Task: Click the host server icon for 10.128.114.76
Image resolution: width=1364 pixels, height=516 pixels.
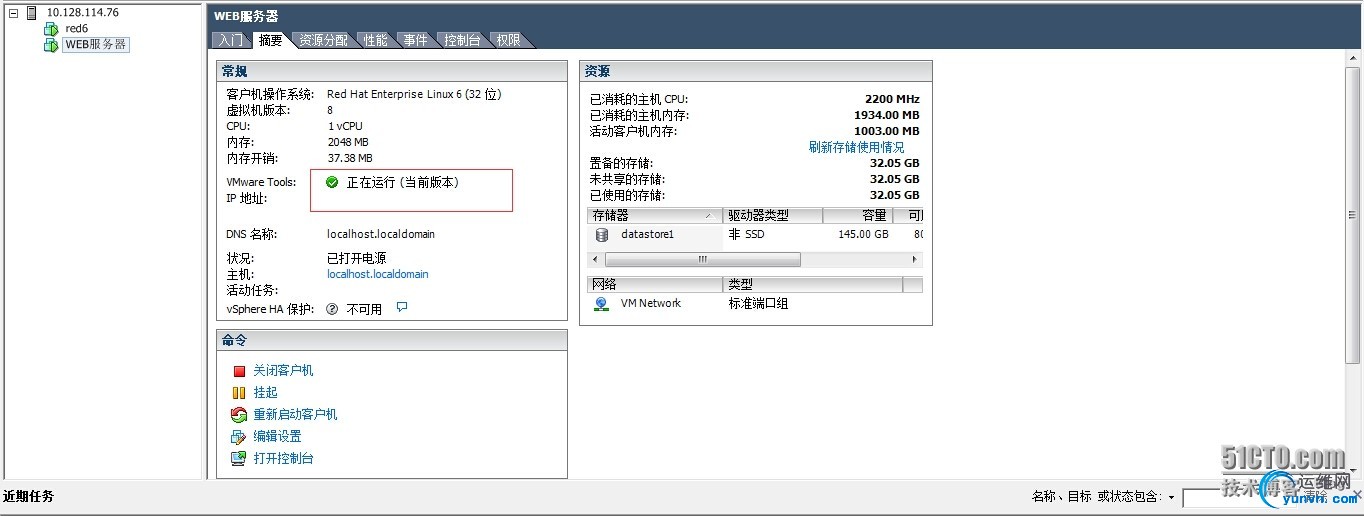Action: pos(32,13)
